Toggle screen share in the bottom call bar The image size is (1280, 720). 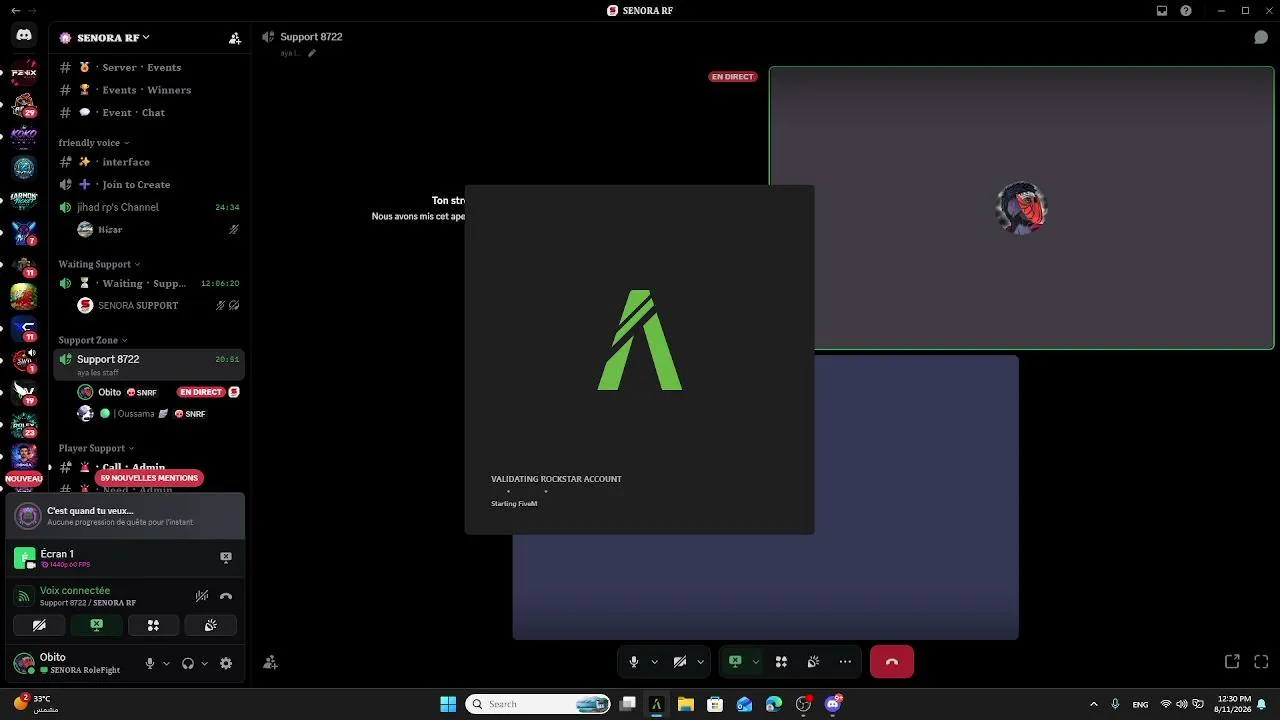point(735,662)
